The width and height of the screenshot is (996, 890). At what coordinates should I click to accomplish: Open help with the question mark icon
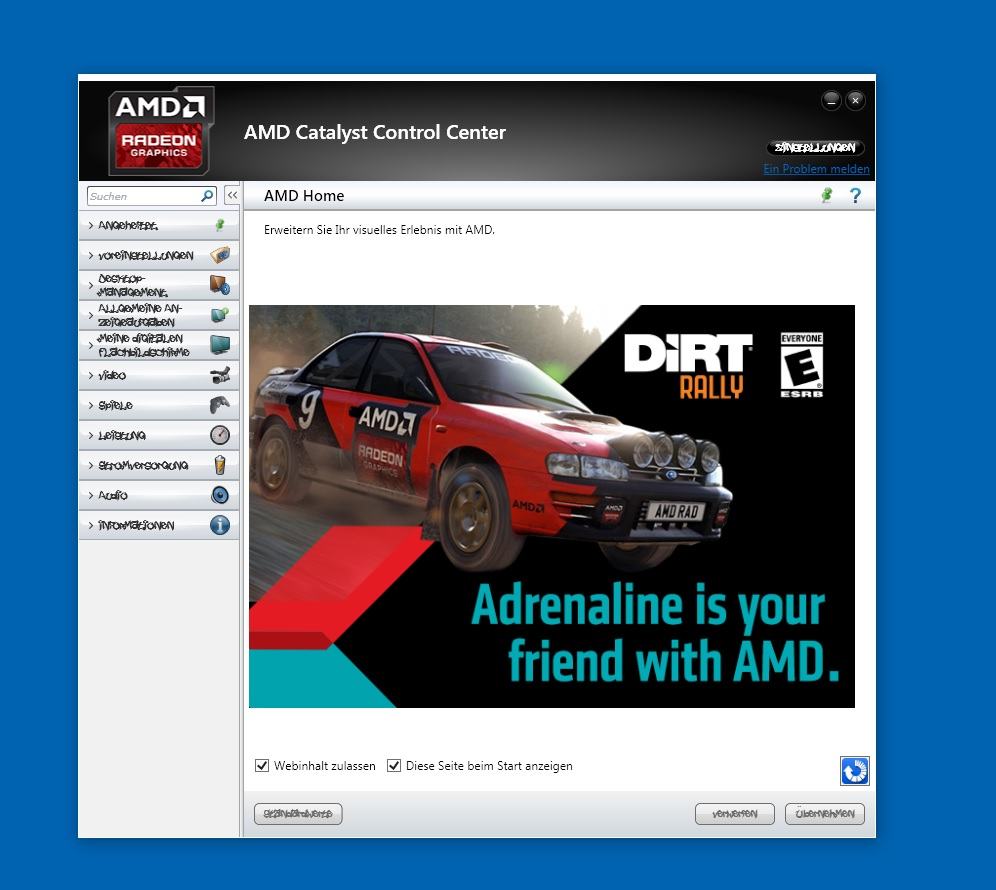pyautogui.click(x=856, y=195)
